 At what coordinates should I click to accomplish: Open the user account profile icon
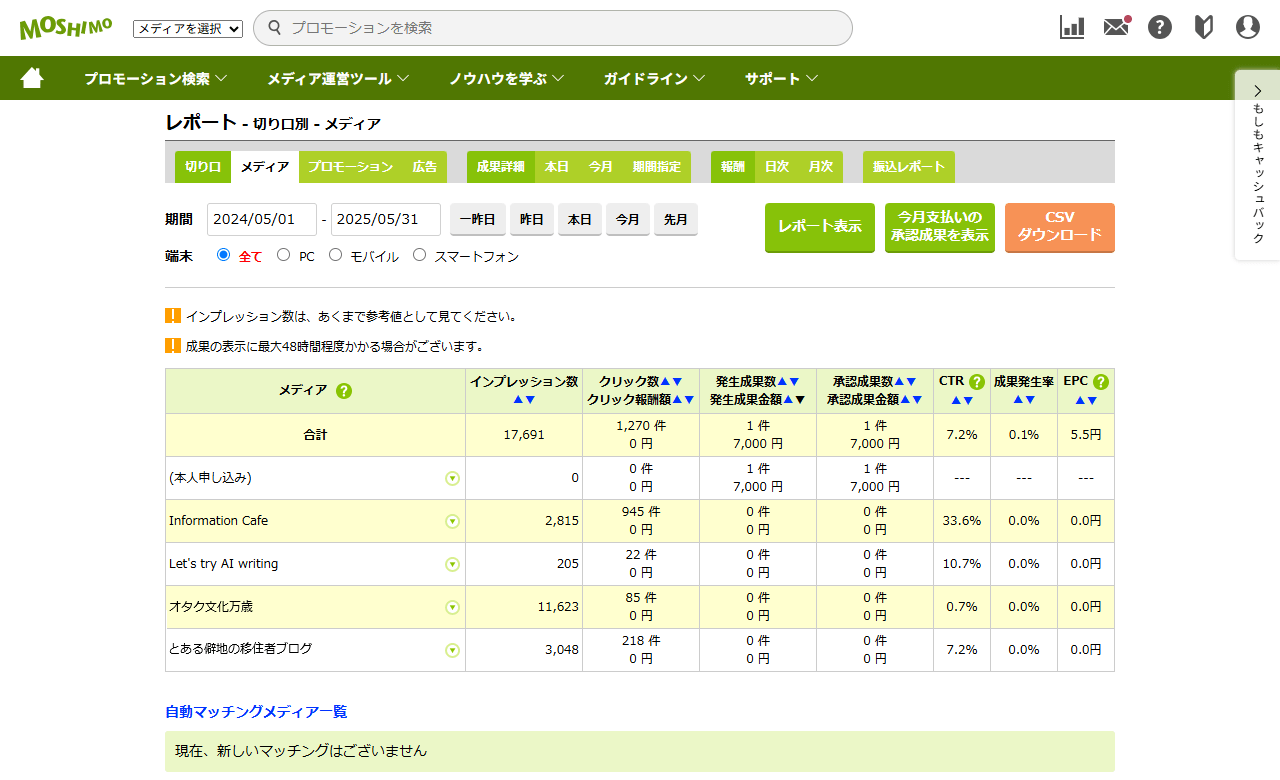1248,27
